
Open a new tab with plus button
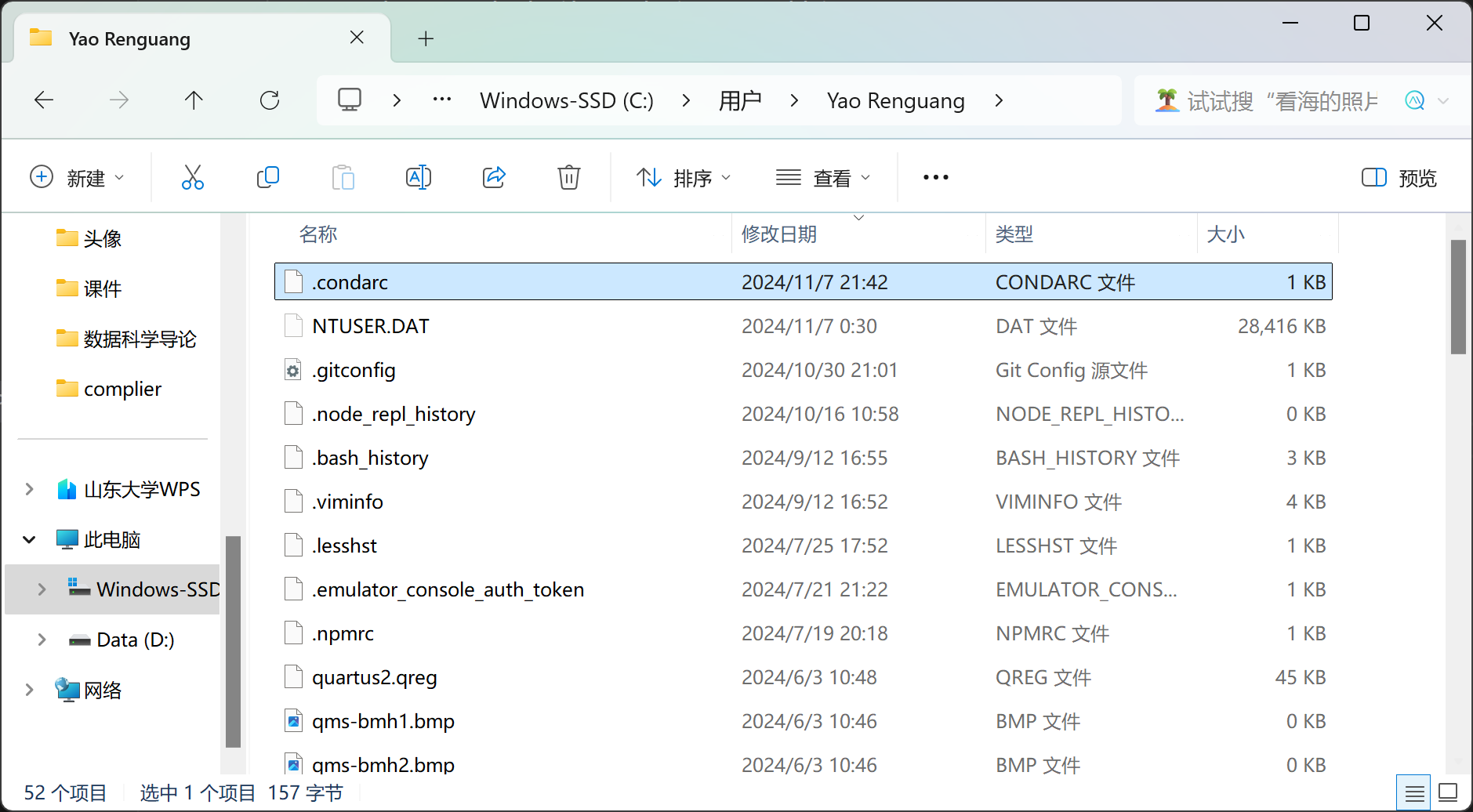coord(426,38)
